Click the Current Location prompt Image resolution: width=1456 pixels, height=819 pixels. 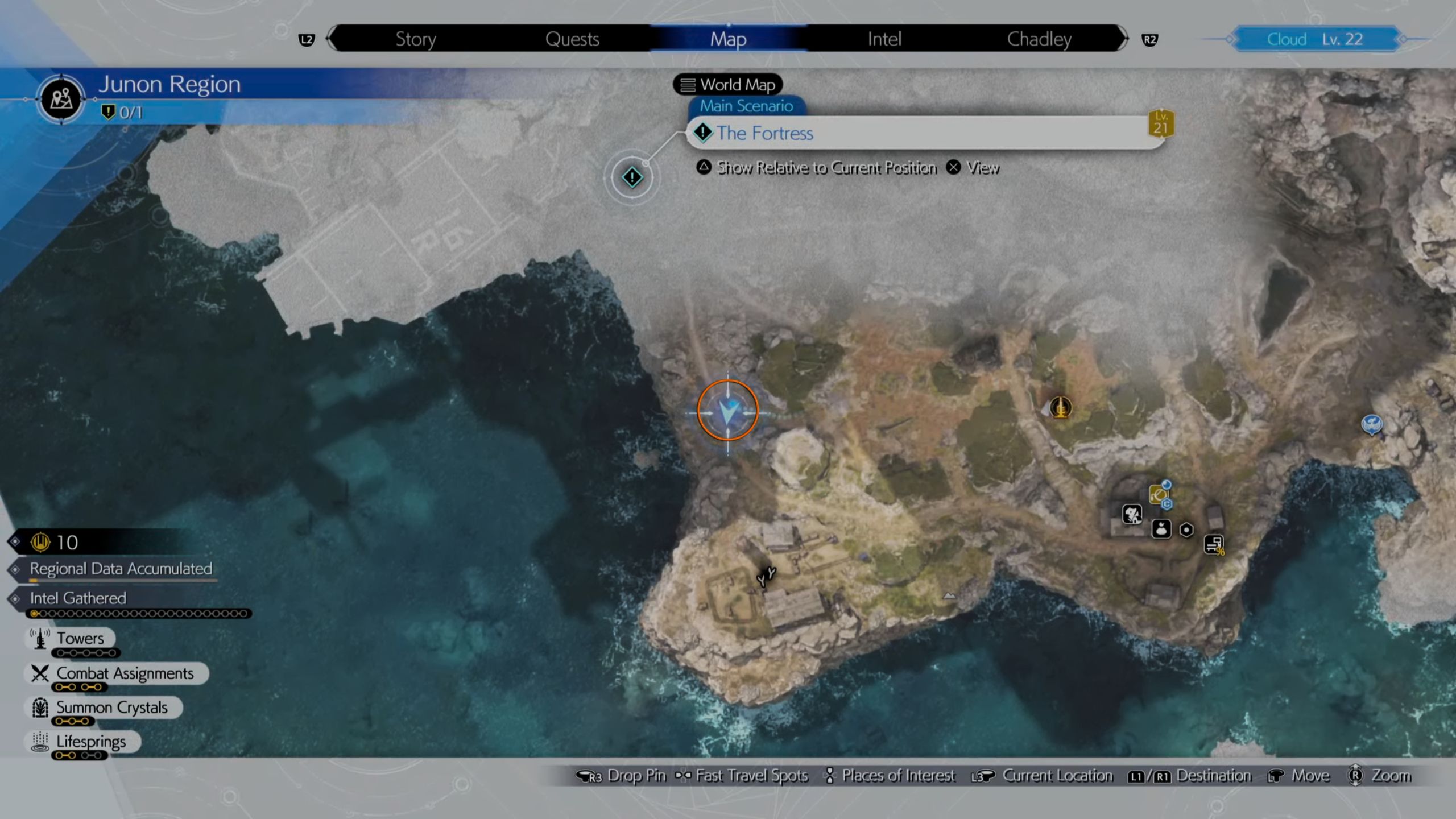1042,776
